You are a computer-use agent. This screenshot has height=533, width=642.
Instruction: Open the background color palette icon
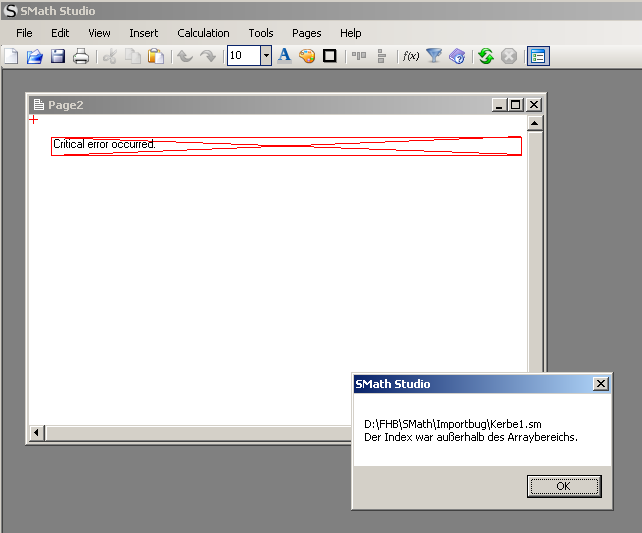(x=307, y=56)
